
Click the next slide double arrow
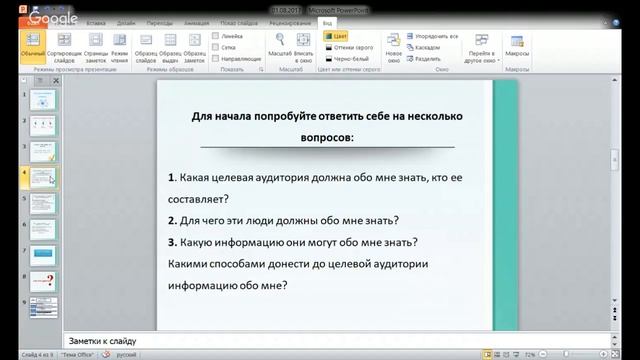coord(615,318)
